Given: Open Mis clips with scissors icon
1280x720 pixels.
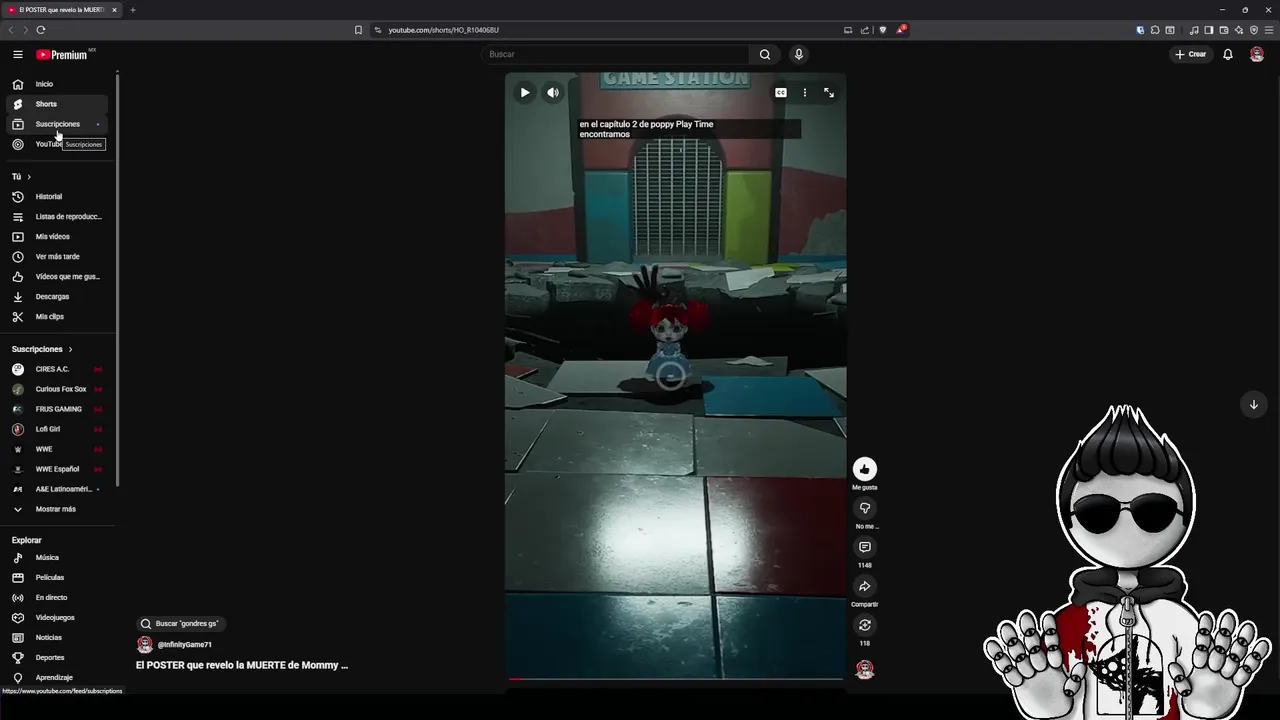Looking at the screenshot, I should tap(57, 316).
